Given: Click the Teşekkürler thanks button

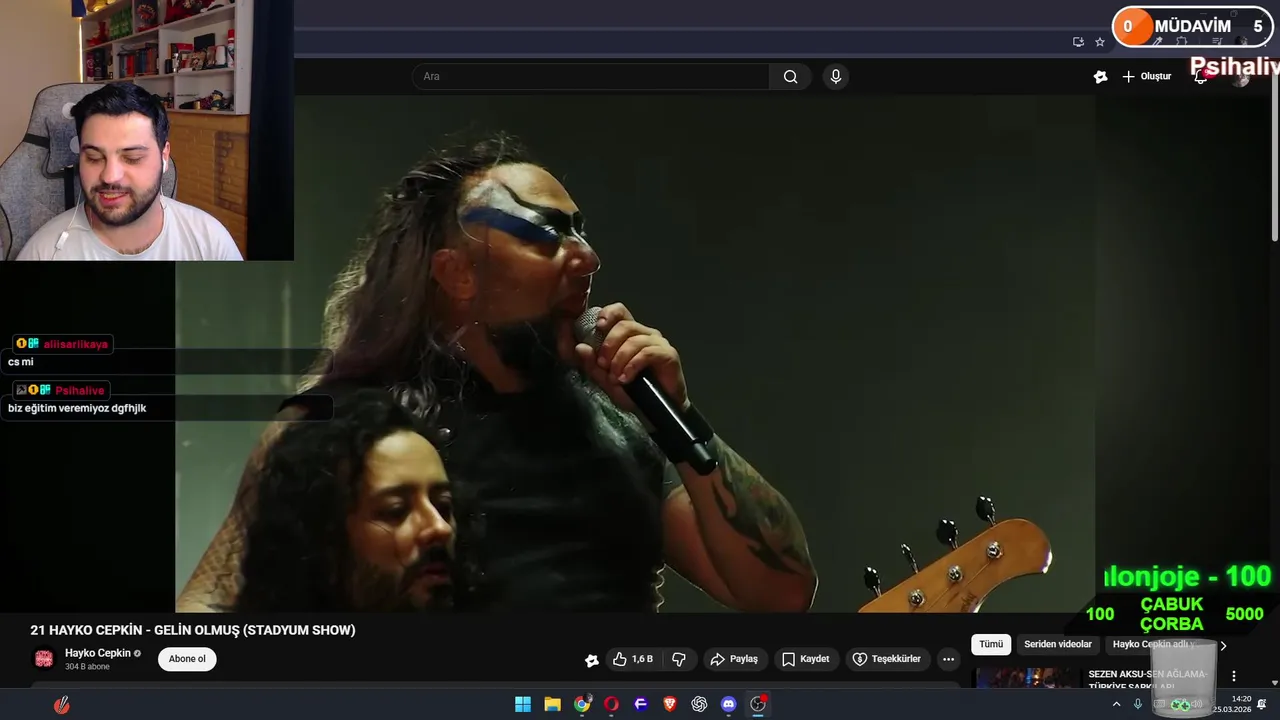Looking at the screenshot, I should pyautogui.click(x=886, y=659).
